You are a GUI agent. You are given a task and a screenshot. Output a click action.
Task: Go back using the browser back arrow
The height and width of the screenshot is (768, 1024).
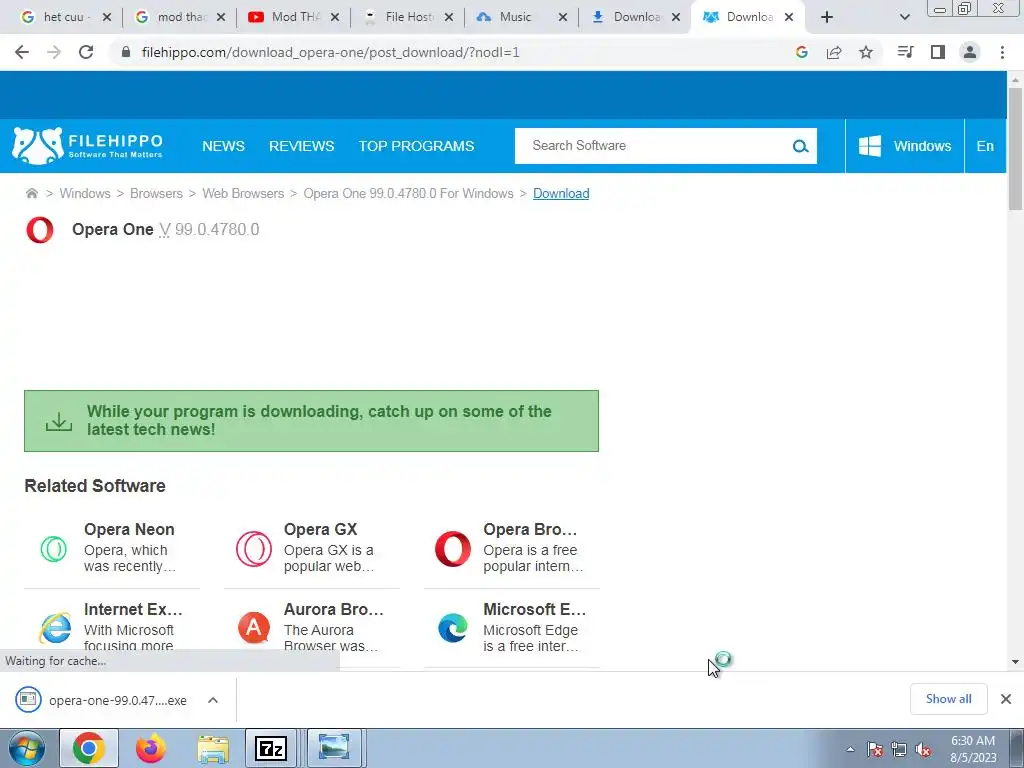22,52
